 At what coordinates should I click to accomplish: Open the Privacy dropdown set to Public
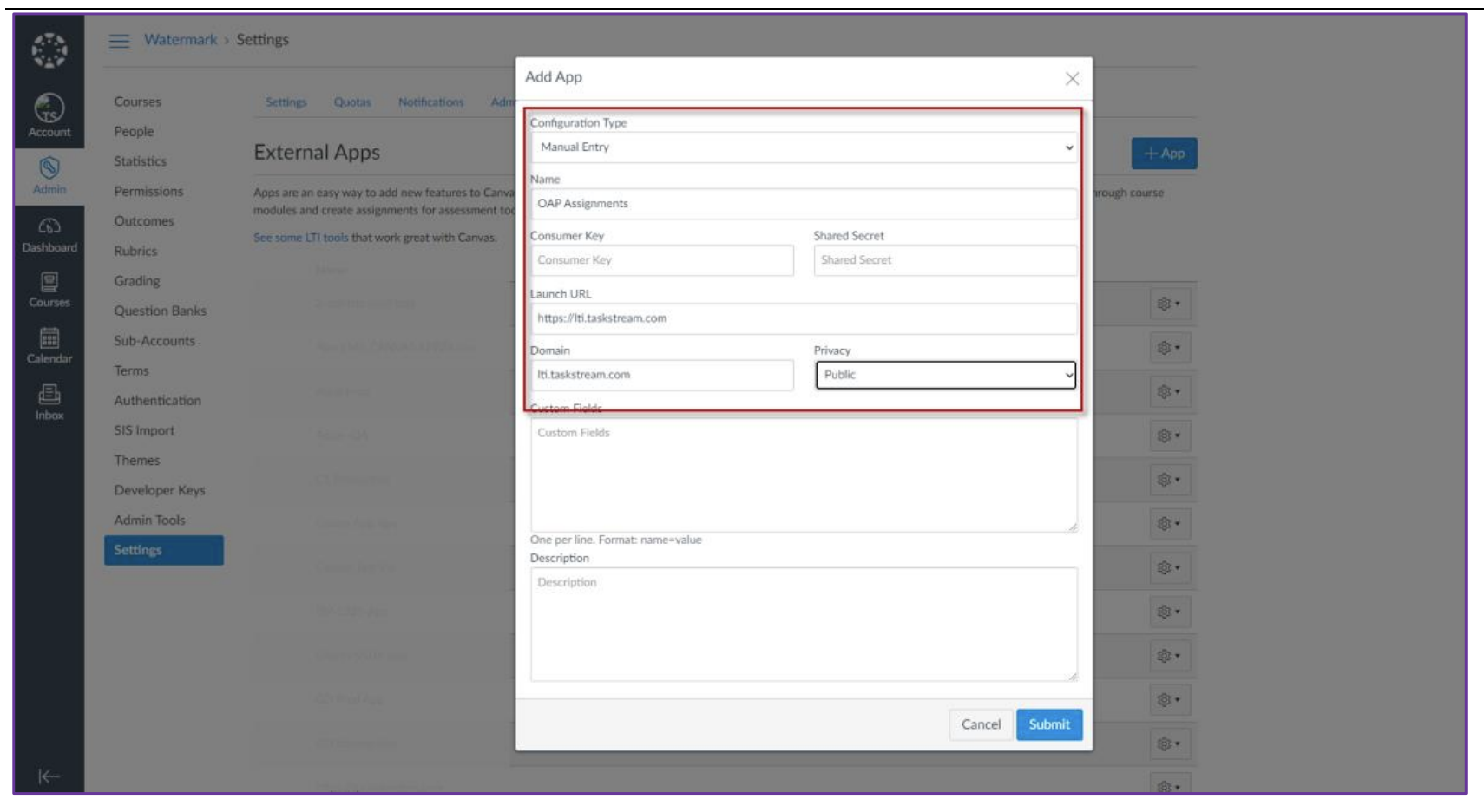(945, 375)
